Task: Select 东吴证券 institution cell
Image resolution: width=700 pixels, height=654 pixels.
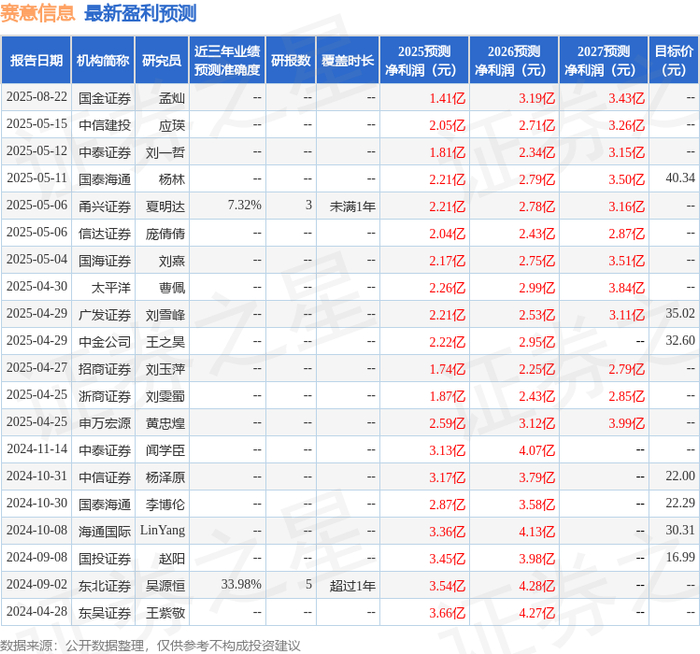Action: [104, 612]
